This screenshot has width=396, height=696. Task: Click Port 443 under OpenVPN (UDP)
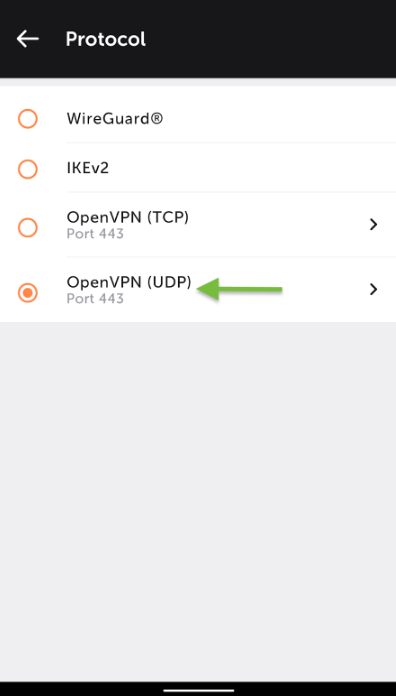[x=95, y=298]
